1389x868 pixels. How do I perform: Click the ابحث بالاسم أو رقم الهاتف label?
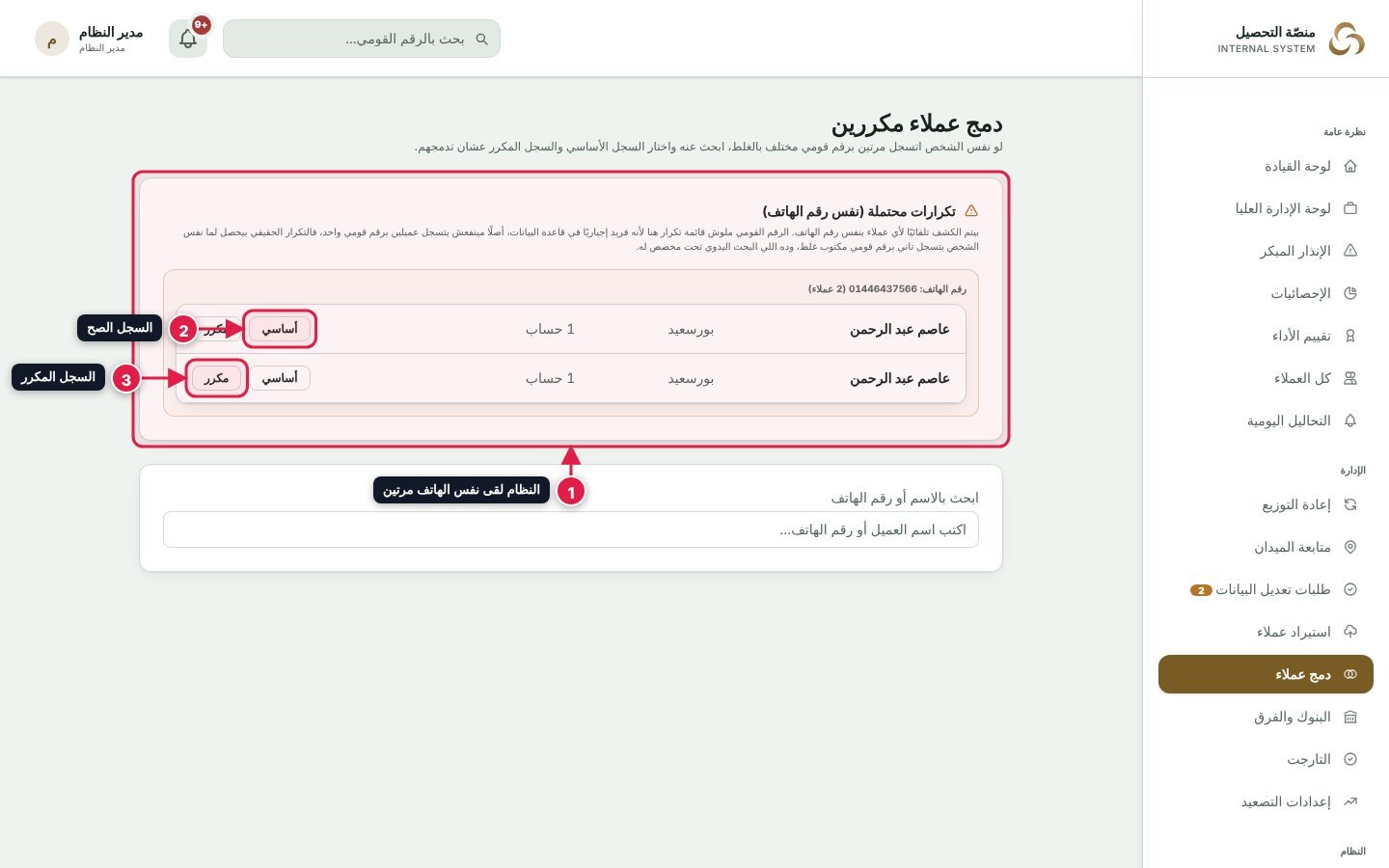click(905, 498)
